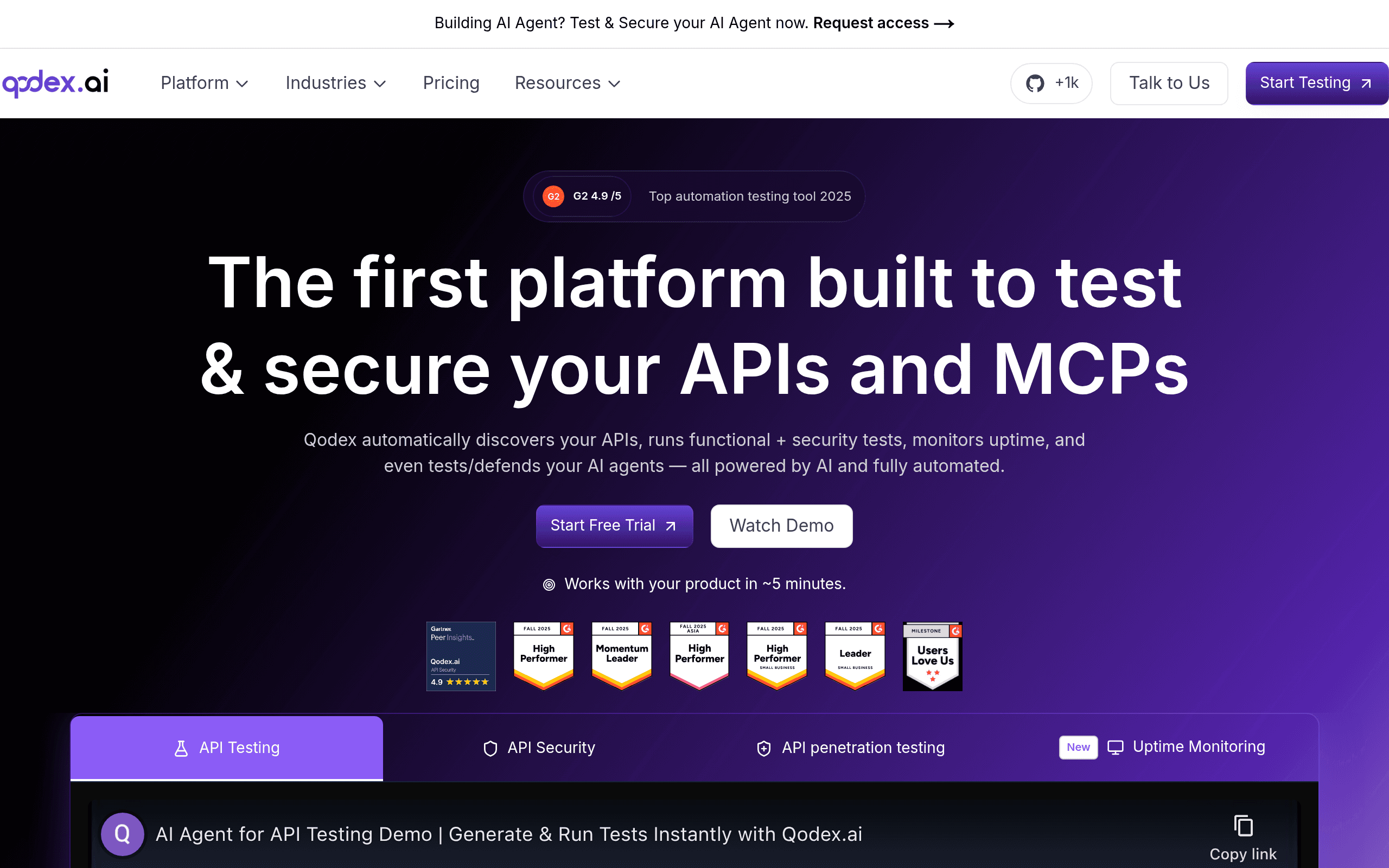Click 'Works with your product in ~5 minutes' text
The image size is (1389, 868).
coord(705,584)
